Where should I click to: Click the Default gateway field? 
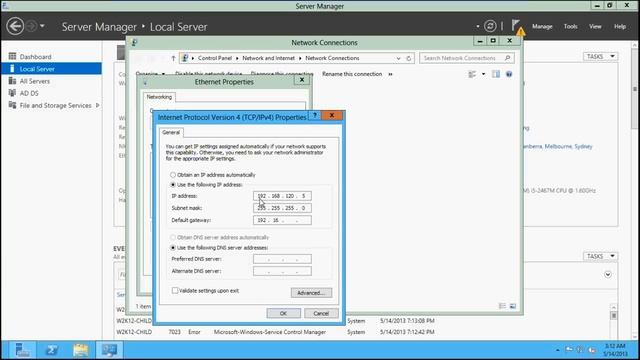point(282,220)
